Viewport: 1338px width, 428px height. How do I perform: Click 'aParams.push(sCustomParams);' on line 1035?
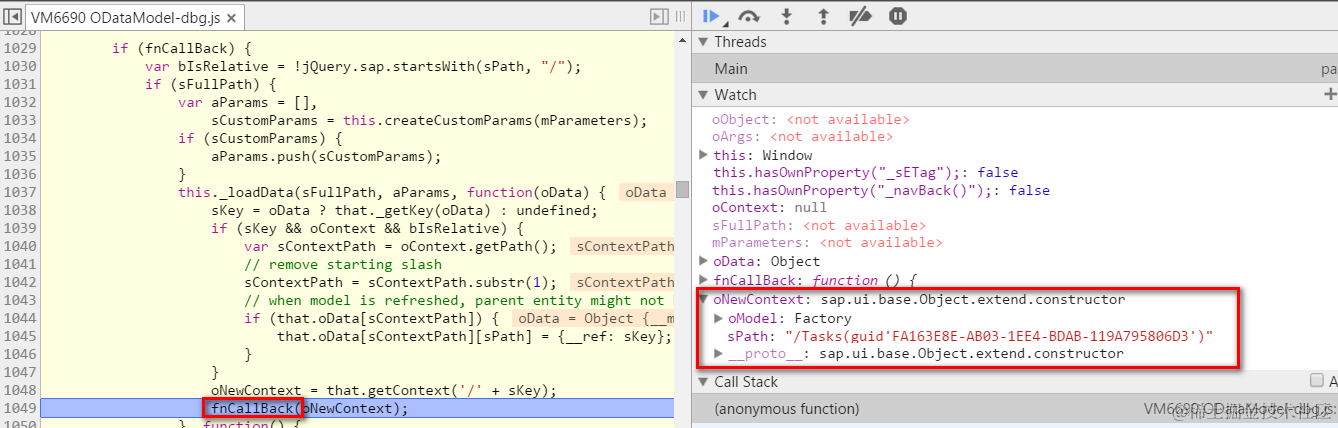click(326, 156)
